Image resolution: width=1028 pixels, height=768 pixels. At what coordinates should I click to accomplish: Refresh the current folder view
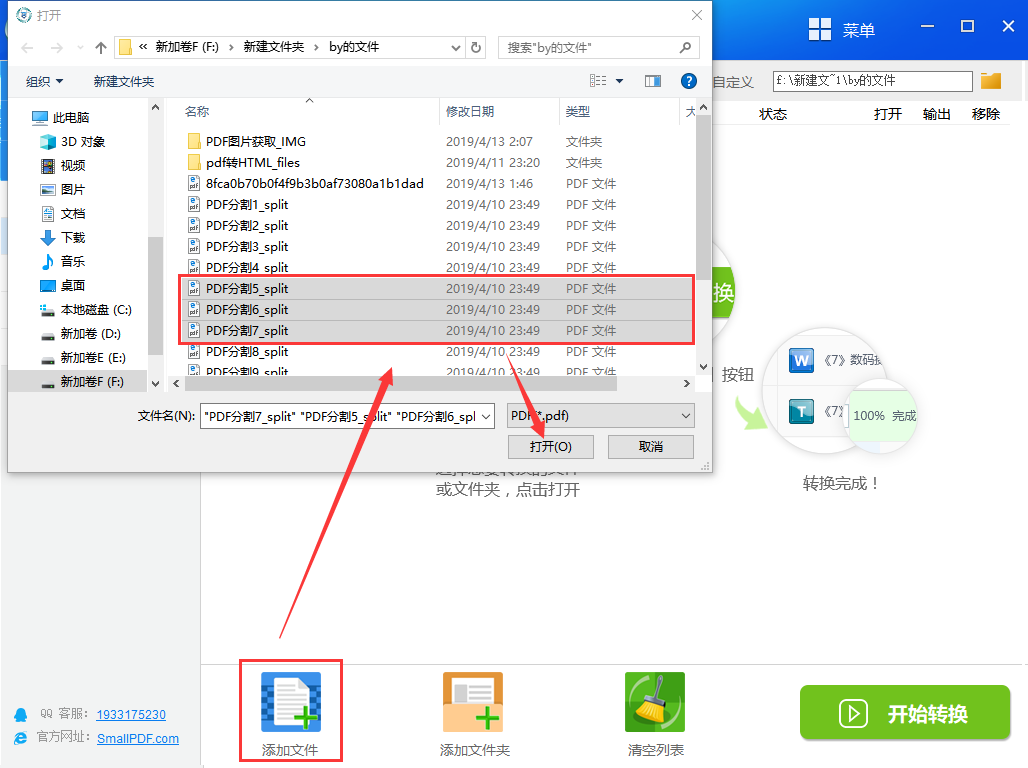(476, 47)
